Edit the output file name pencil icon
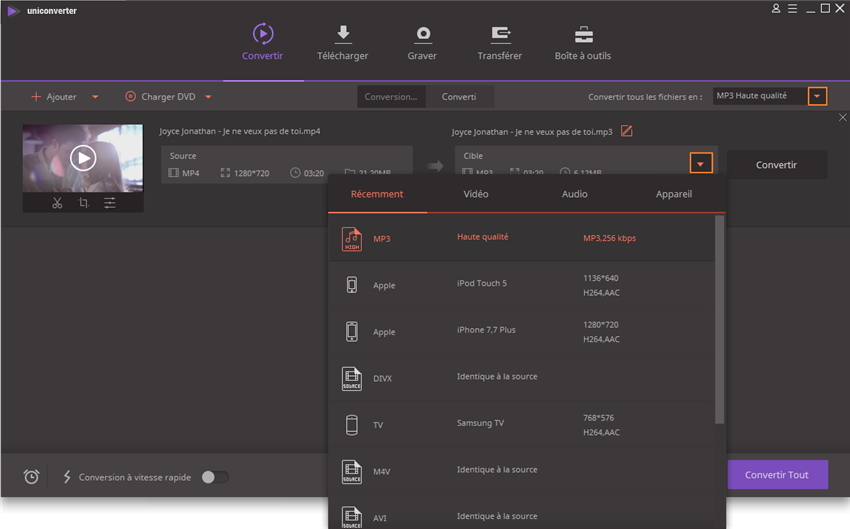850x529 pixels. (627, 131)
